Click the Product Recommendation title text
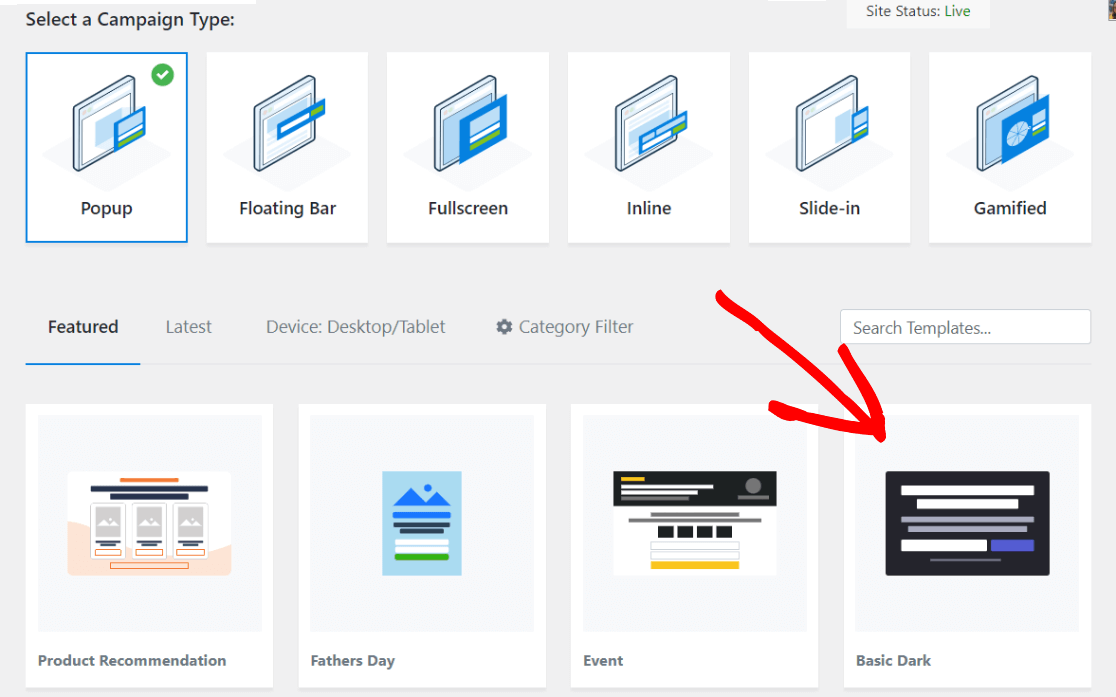The height and width of the screenshot is (697, 1116). [132, 661]
